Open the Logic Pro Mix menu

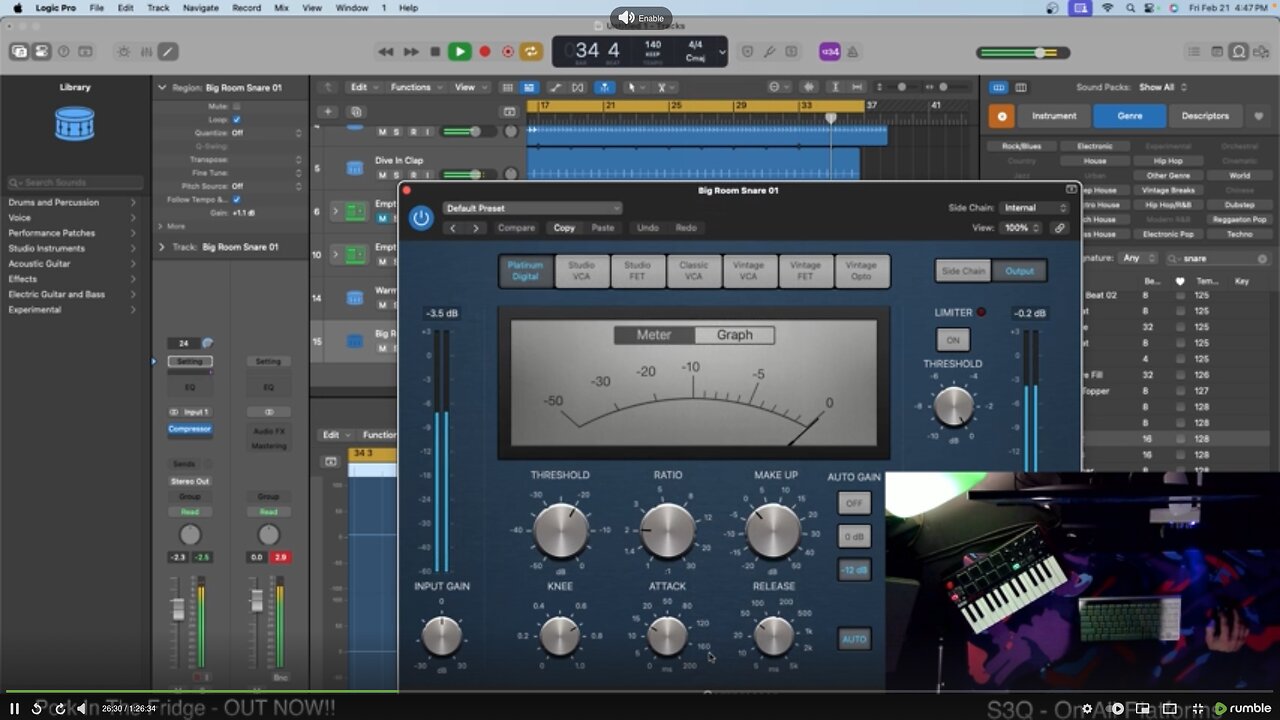pyautogui.click(x=282, y=7)
